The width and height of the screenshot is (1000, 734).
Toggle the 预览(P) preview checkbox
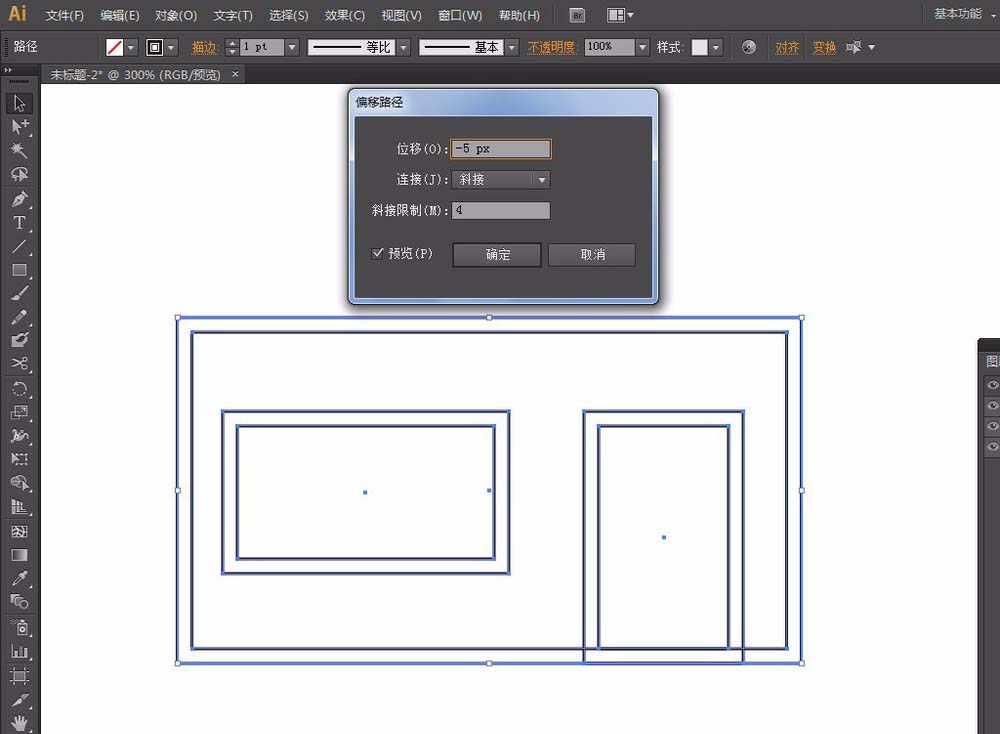tap(378, 254)
